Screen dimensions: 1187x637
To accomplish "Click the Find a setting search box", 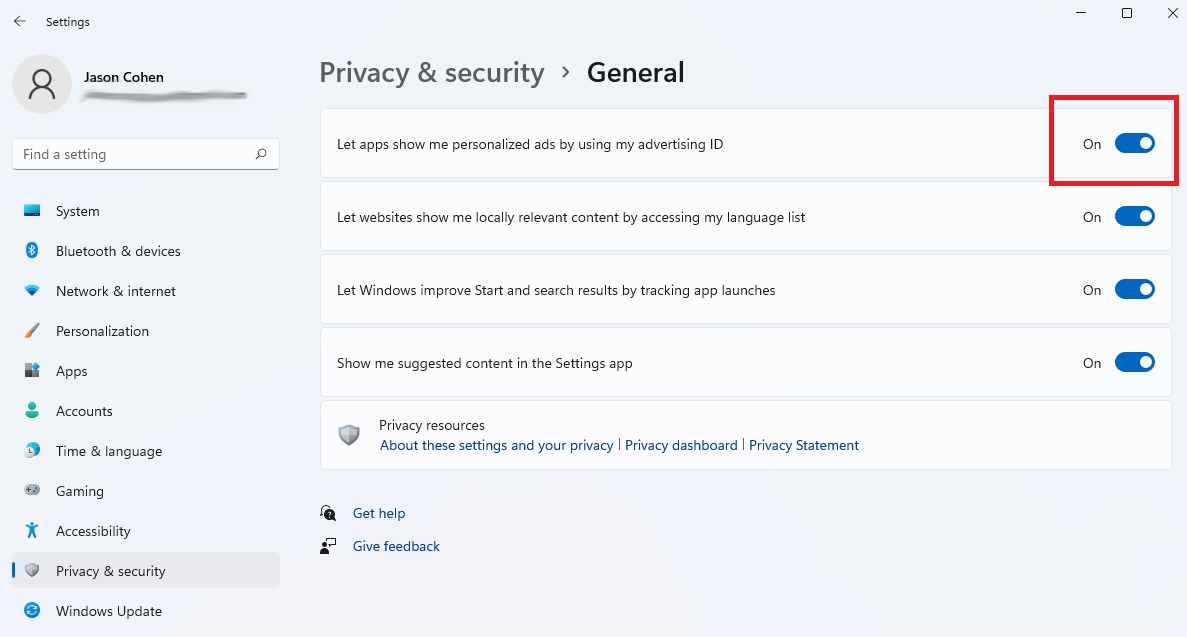I will (x=135, y=155).
